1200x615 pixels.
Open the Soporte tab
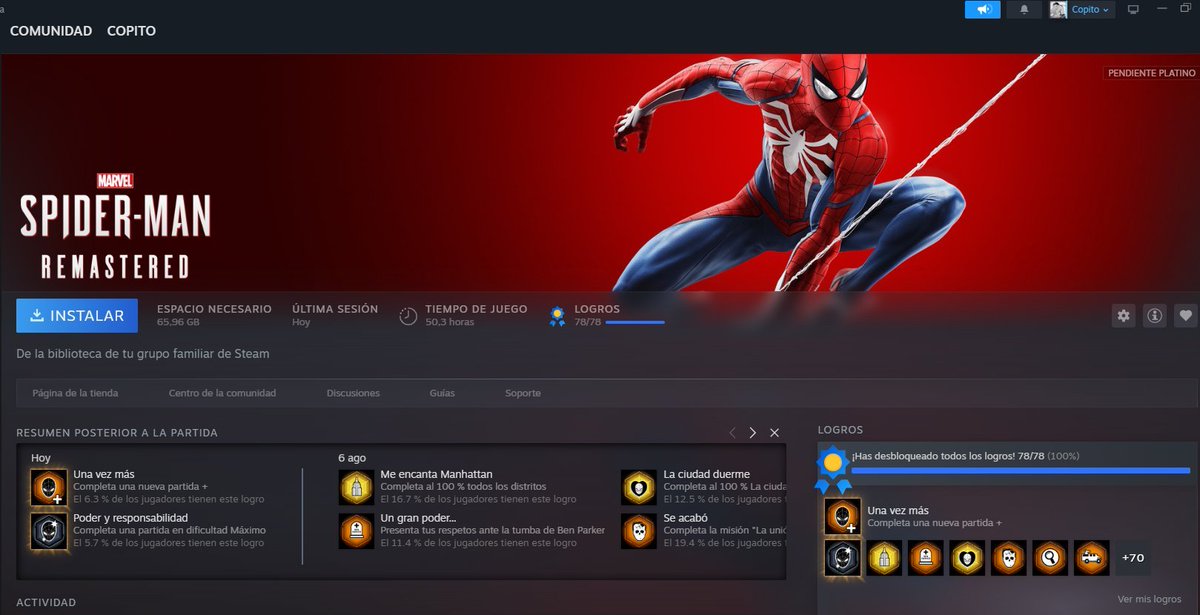[523, 393]
